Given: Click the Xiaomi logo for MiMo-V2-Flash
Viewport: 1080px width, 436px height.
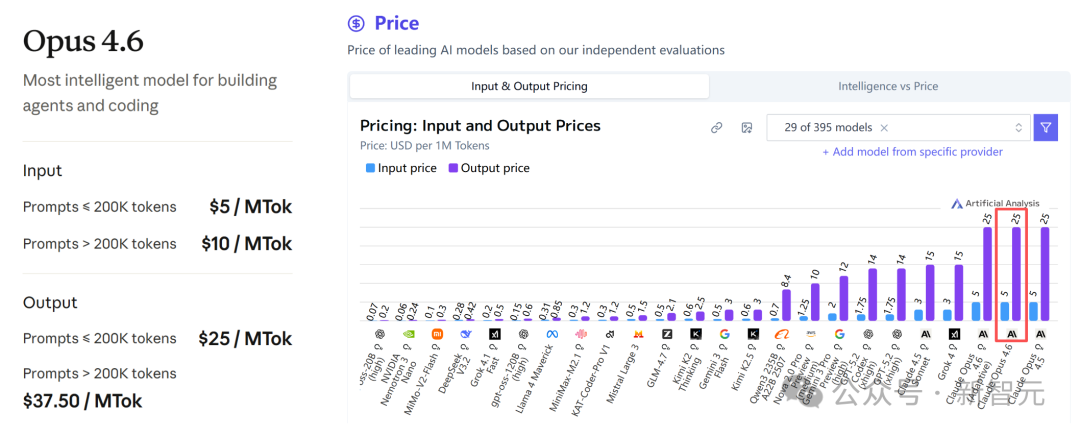Looking at the screenshot, I should click(437, 334).
